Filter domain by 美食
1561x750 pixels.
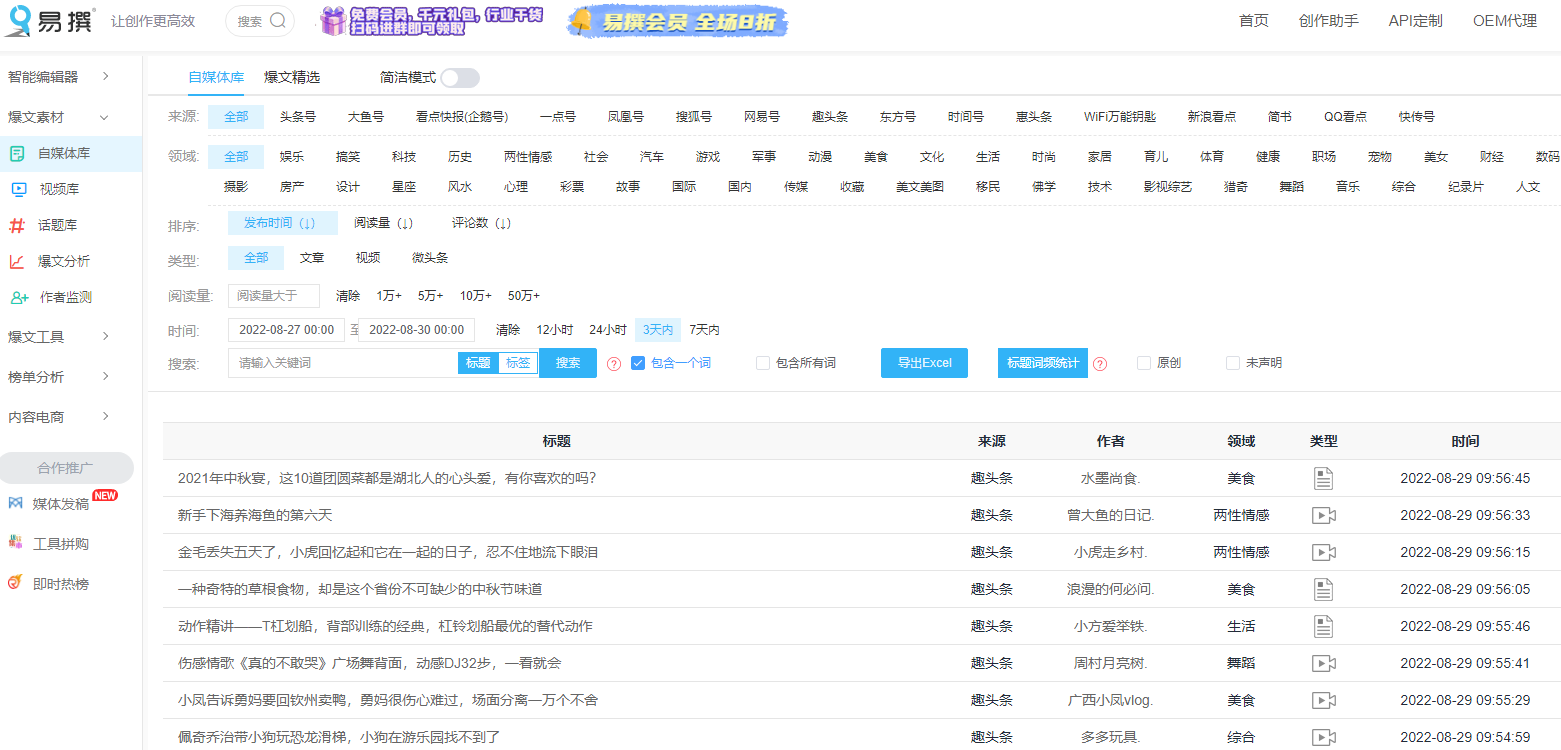pyautogui.click(x=876, y=157)
